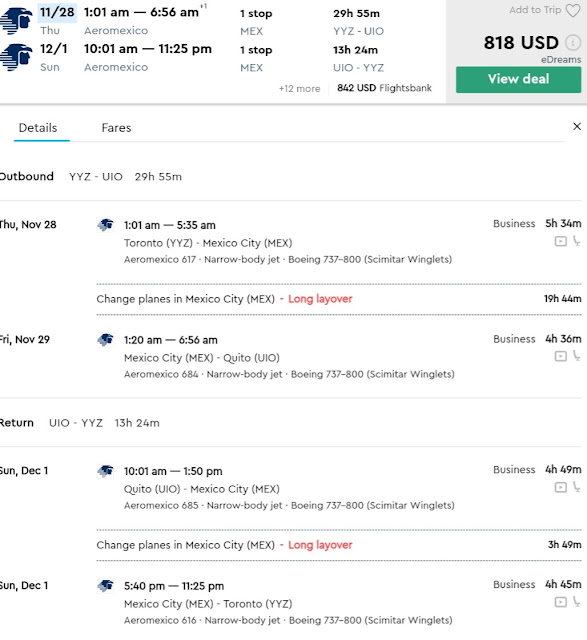Click the eDreams provider label

tap(561, 60)
